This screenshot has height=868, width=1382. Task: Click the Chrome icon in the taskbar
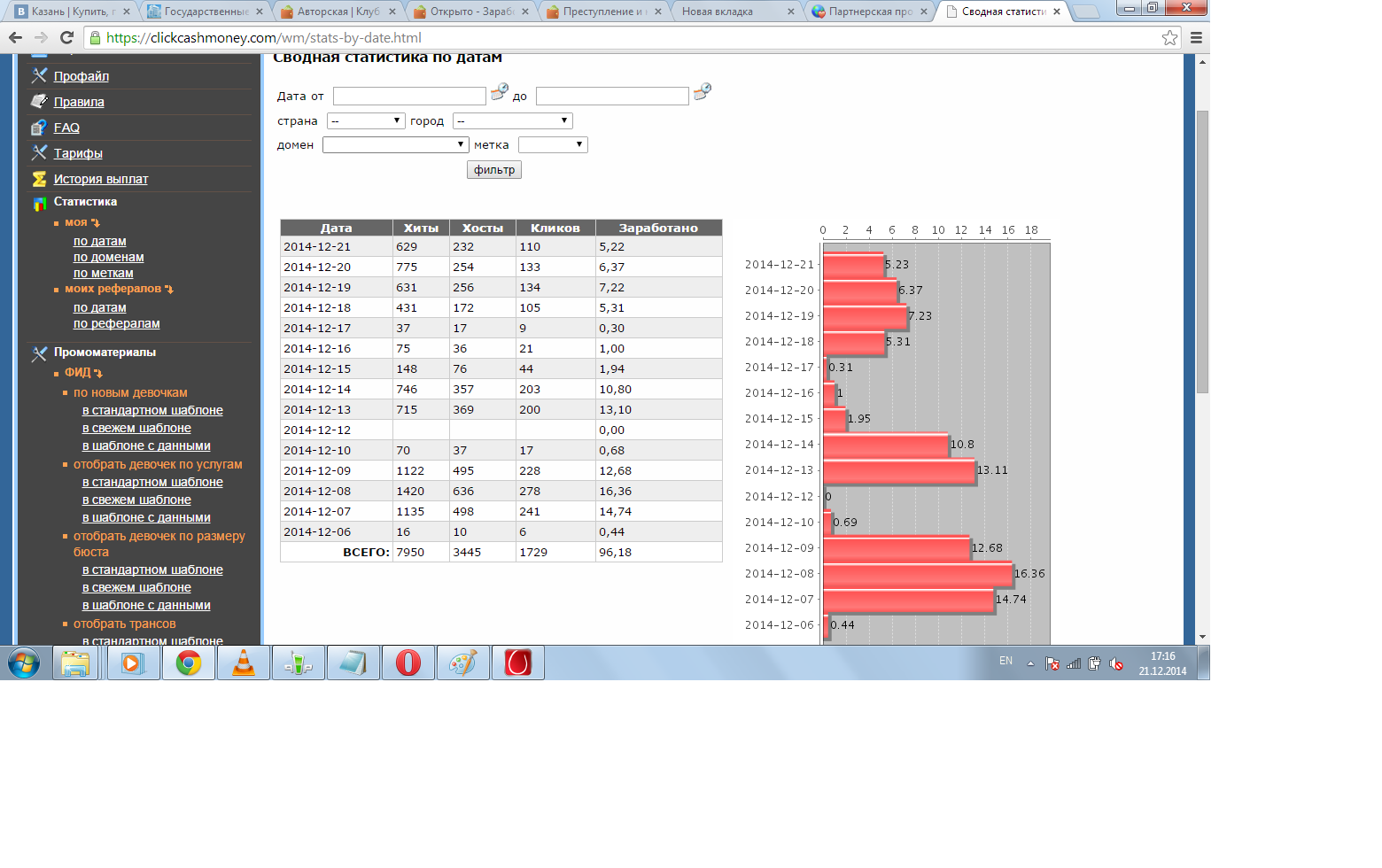188,663
